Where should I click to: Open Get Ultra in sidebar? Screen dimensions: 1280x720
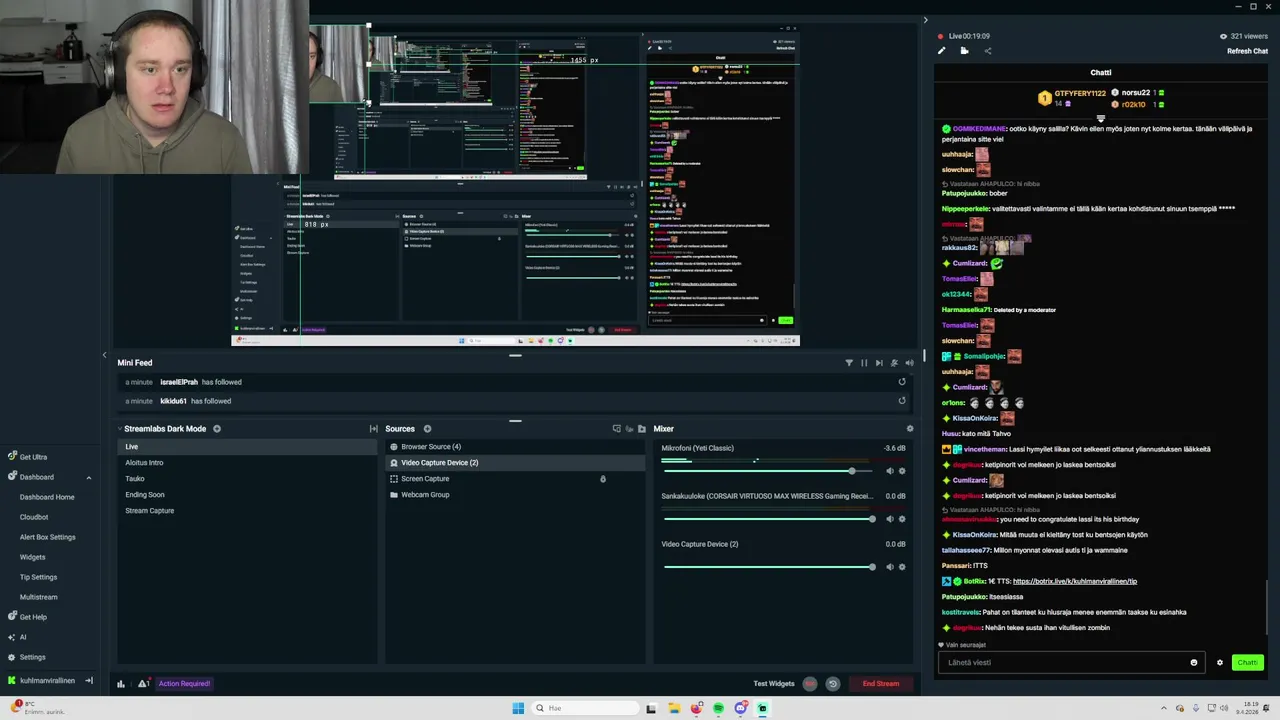33,457
